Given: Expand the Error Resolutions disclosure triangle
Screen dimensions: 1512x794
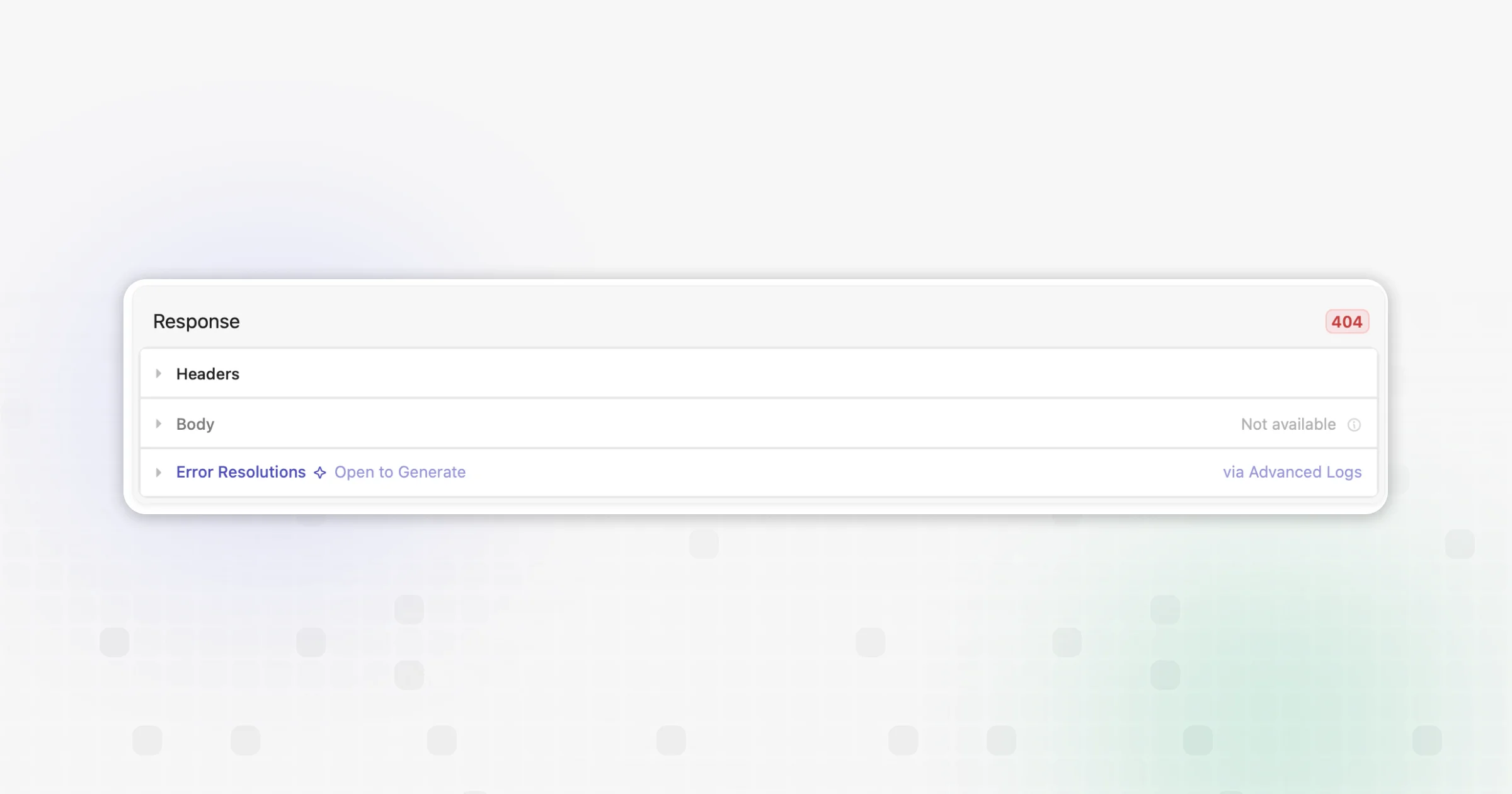Looking at the screenshot, I should click(x=159, y=472).
